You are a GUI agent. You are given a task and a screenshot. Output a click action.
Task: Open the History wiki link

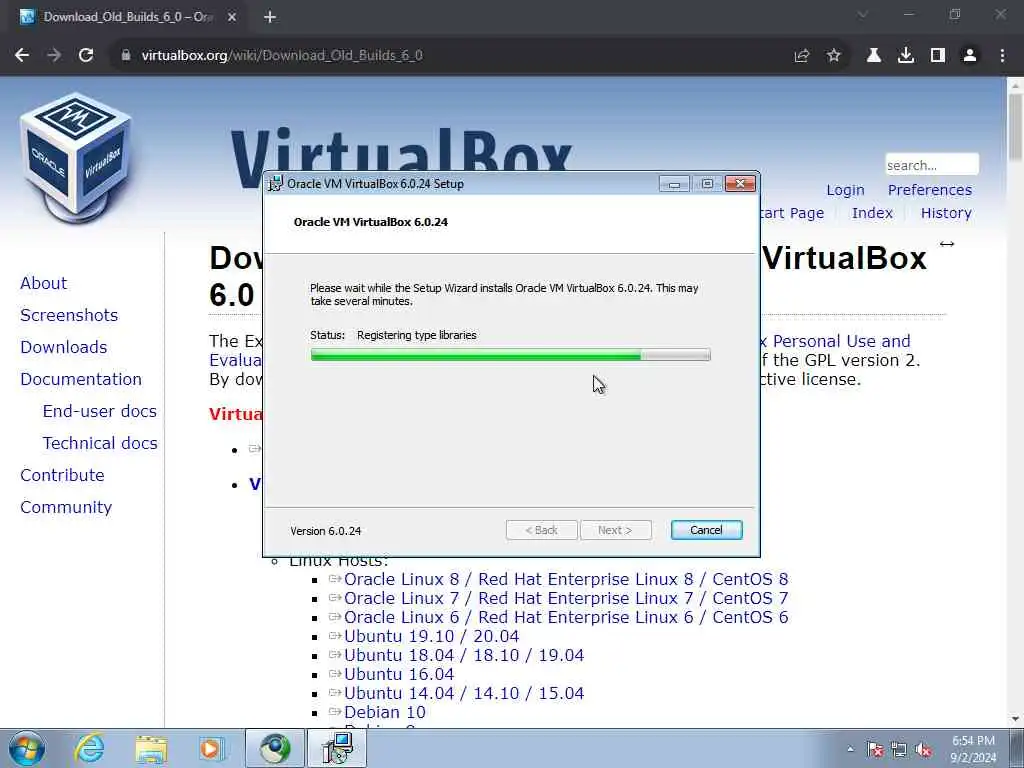tap(946, 213)
